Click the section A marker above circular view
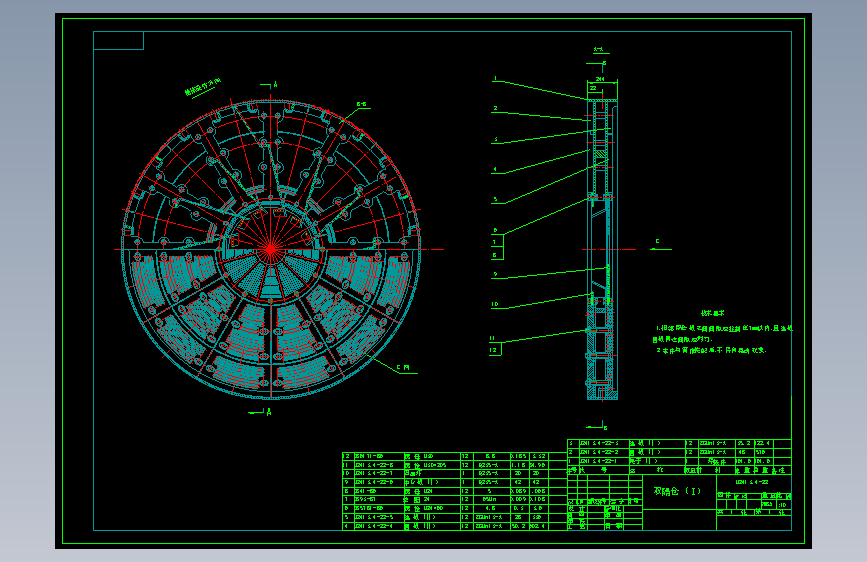867x562 pixels. coord(275,85)
